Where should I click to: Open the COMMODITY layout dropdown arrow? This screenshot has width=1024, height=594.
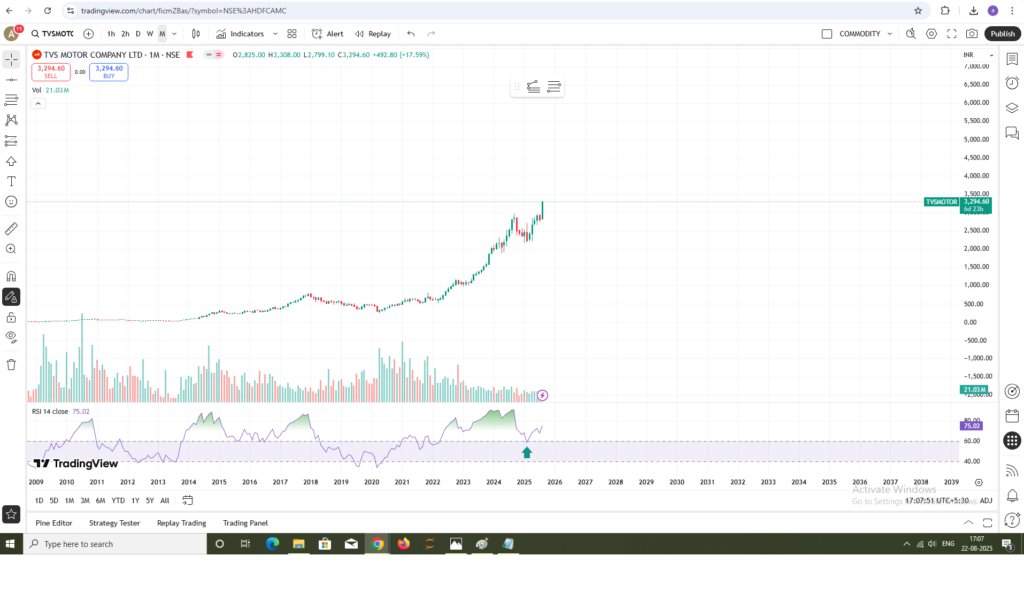[889, 34]
